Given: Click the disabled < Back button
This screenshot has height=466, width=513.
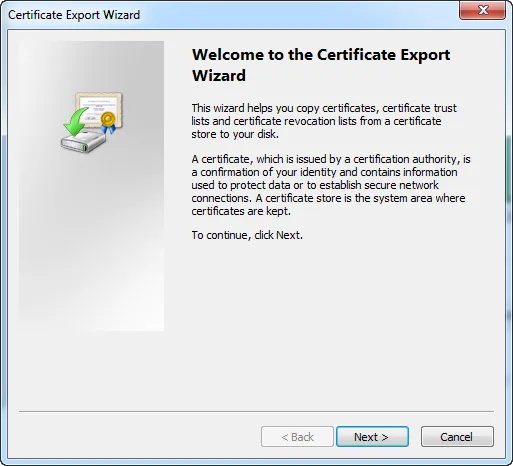Looking at the screenshot, I should [297, 436].
